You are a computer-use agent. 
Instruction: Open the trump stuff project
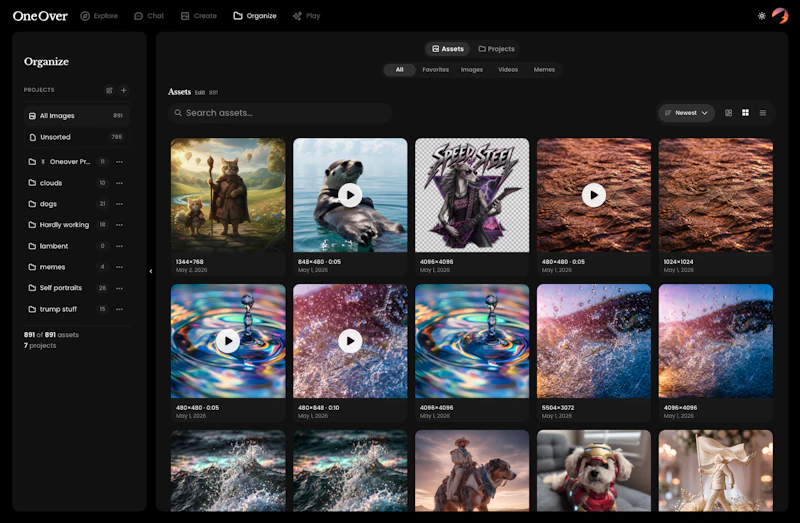point(58,309)
